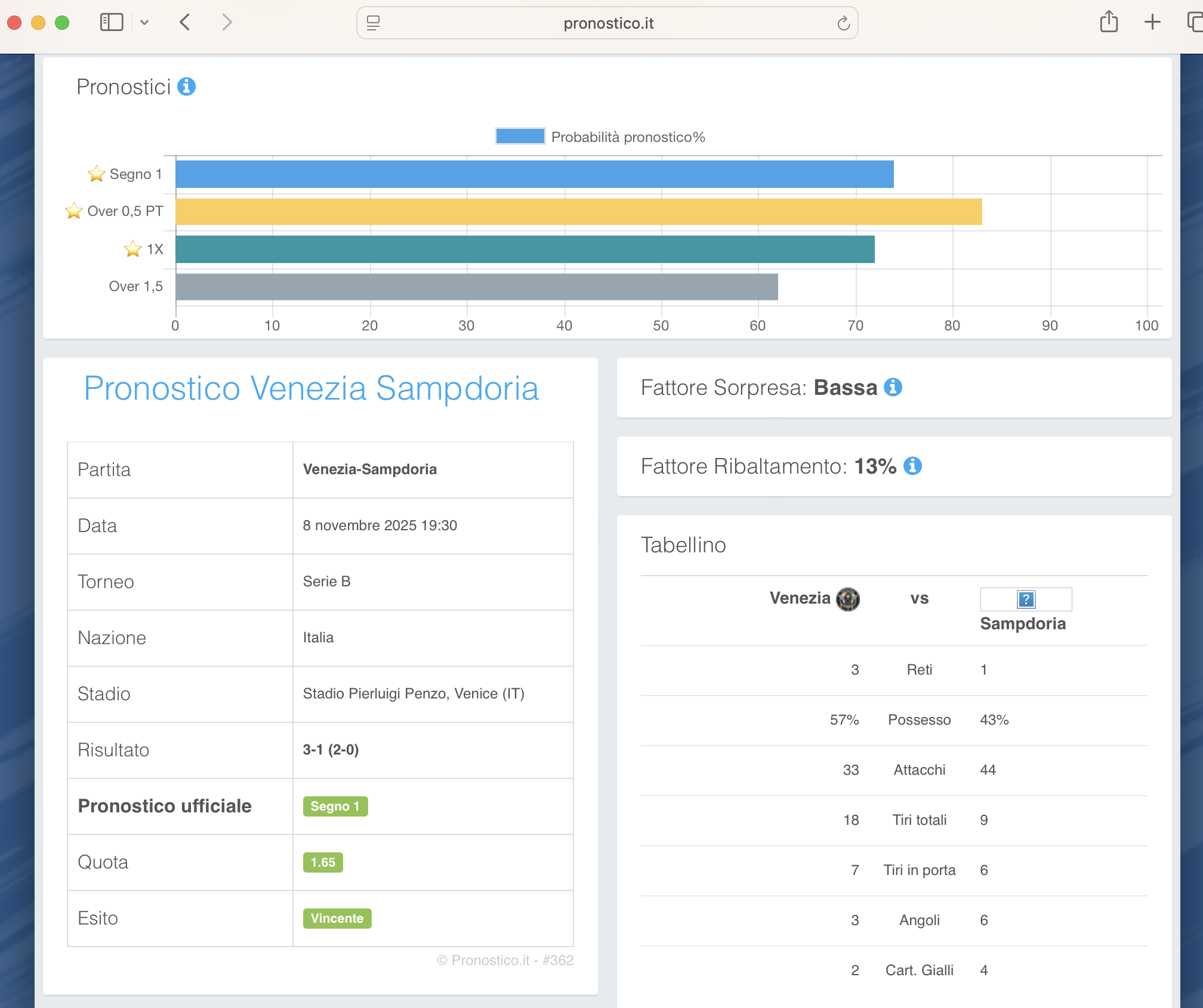
Task: Expand the sidebar options chevron
Action: (x=144, y=23)
